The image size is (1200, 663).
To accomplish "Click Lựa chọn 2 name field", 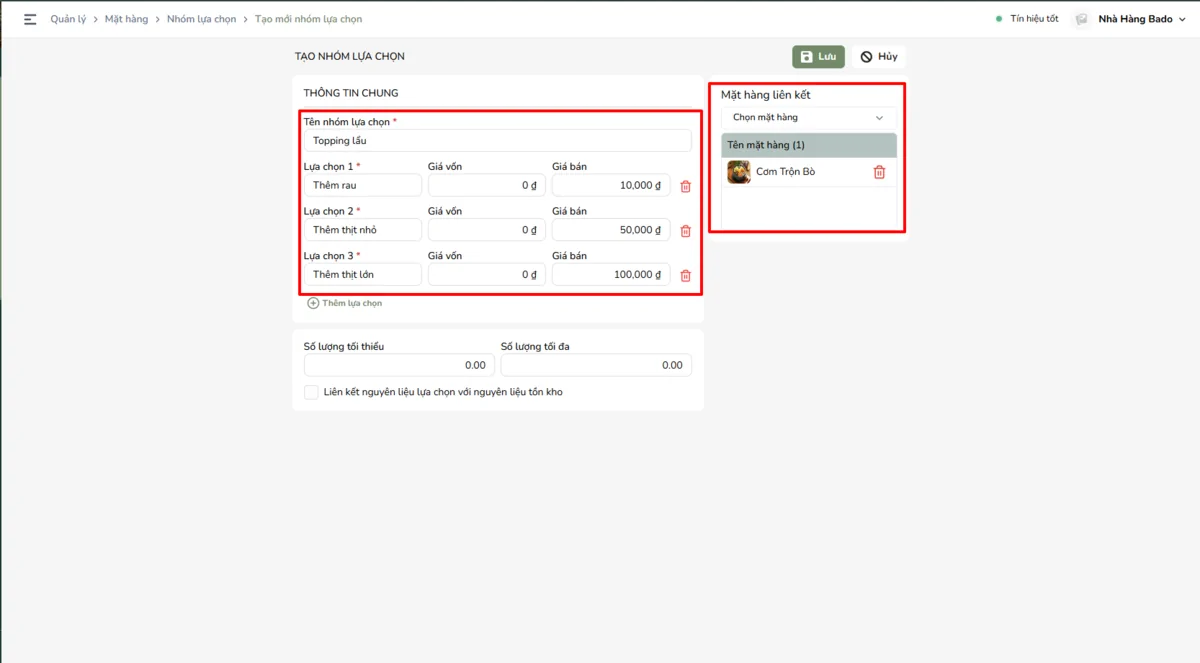I will (363, 230).
